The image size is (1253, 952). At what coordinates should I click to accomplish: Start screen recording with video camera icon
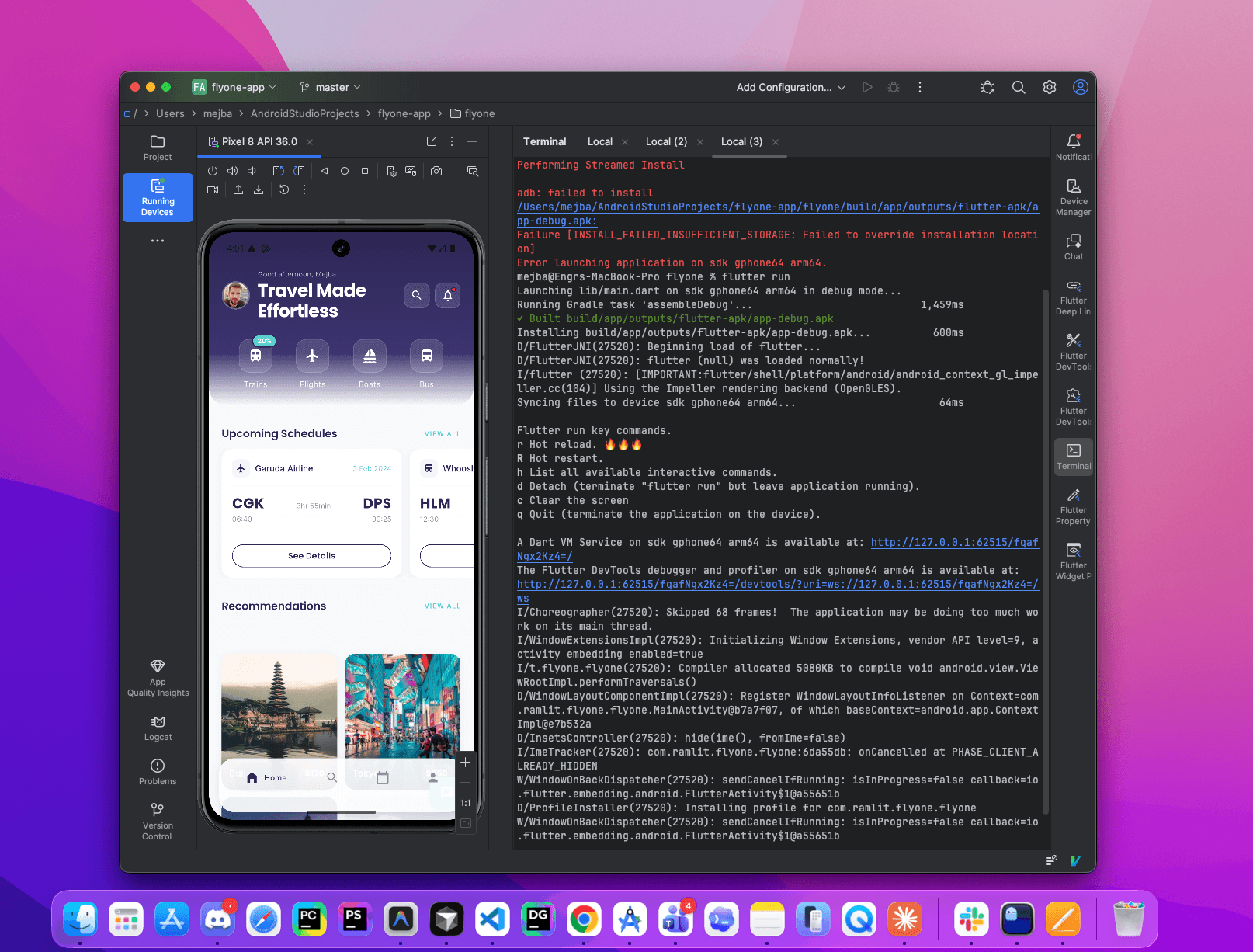[x=213, y=189]
